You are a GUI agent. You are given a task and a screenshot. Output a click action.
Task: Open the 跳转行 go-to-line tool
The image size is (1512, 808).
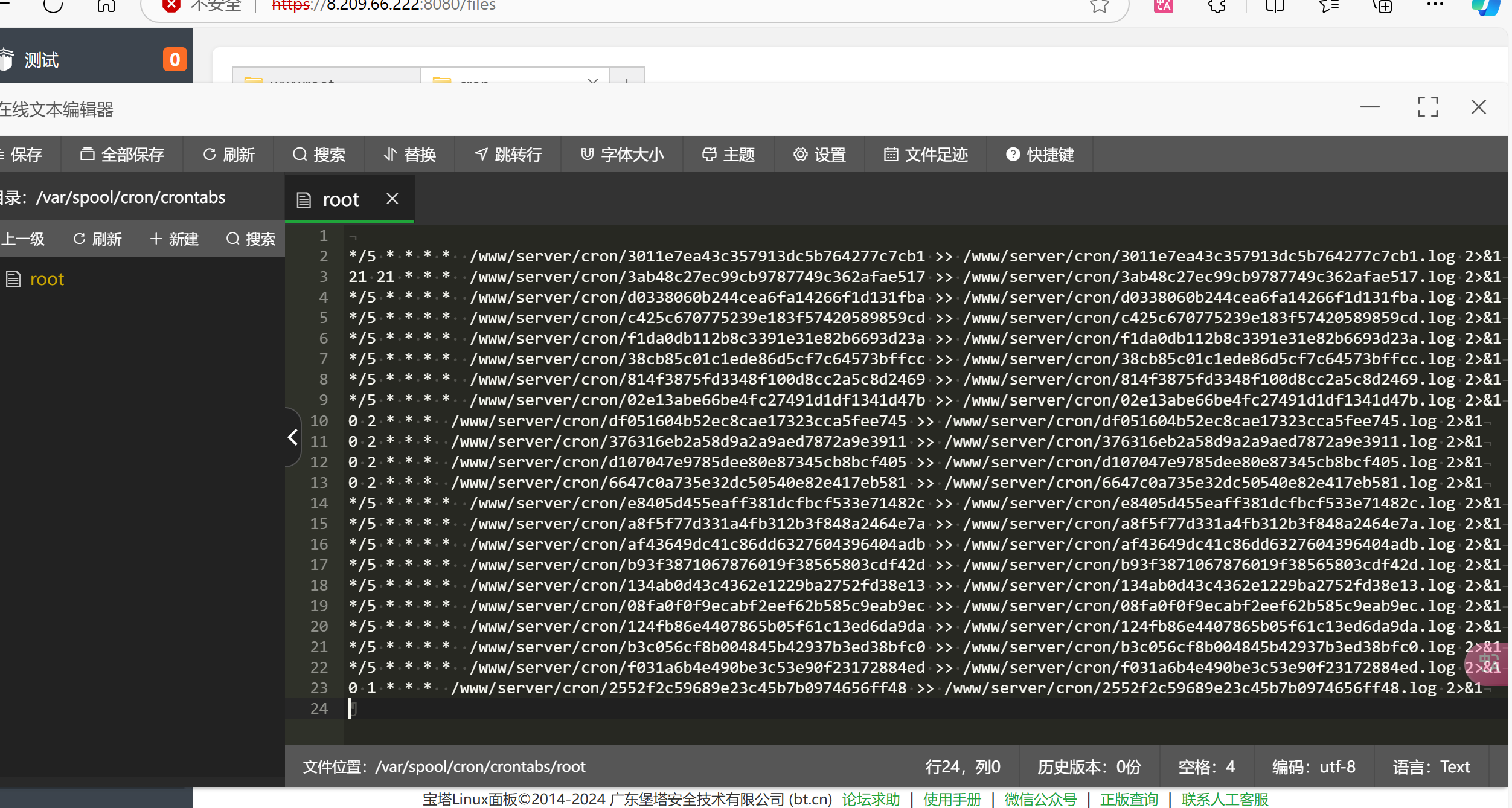[508, 155]
